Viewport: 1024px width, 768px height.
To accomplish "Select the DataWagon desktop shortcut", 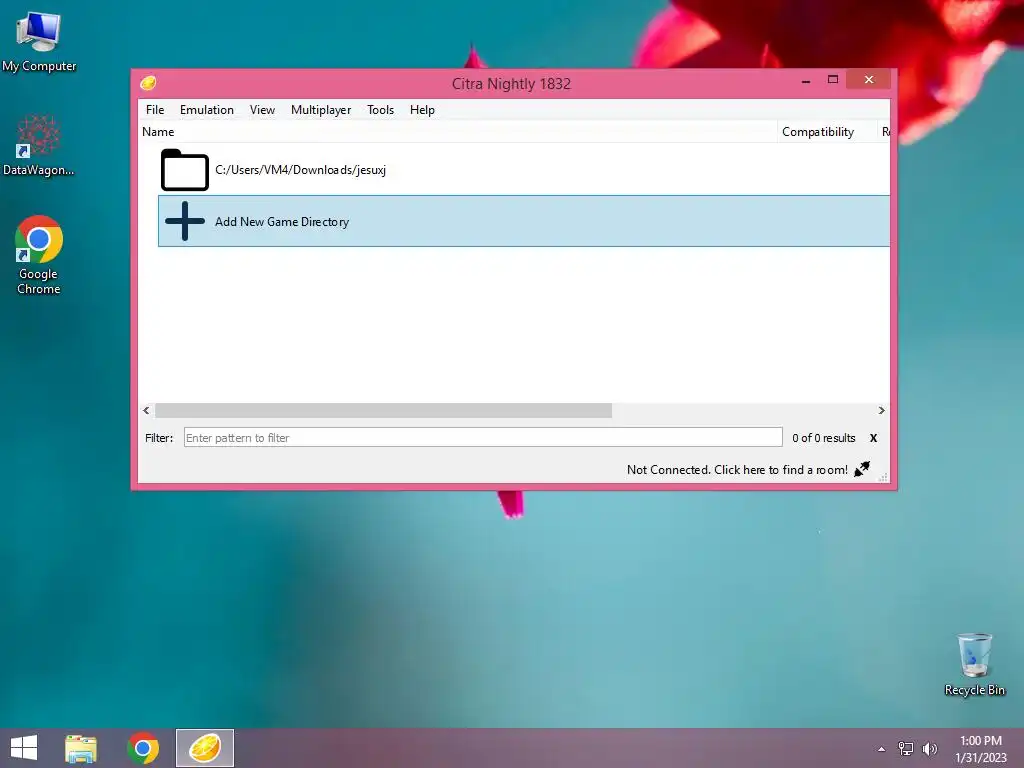I will pos(39,145).
